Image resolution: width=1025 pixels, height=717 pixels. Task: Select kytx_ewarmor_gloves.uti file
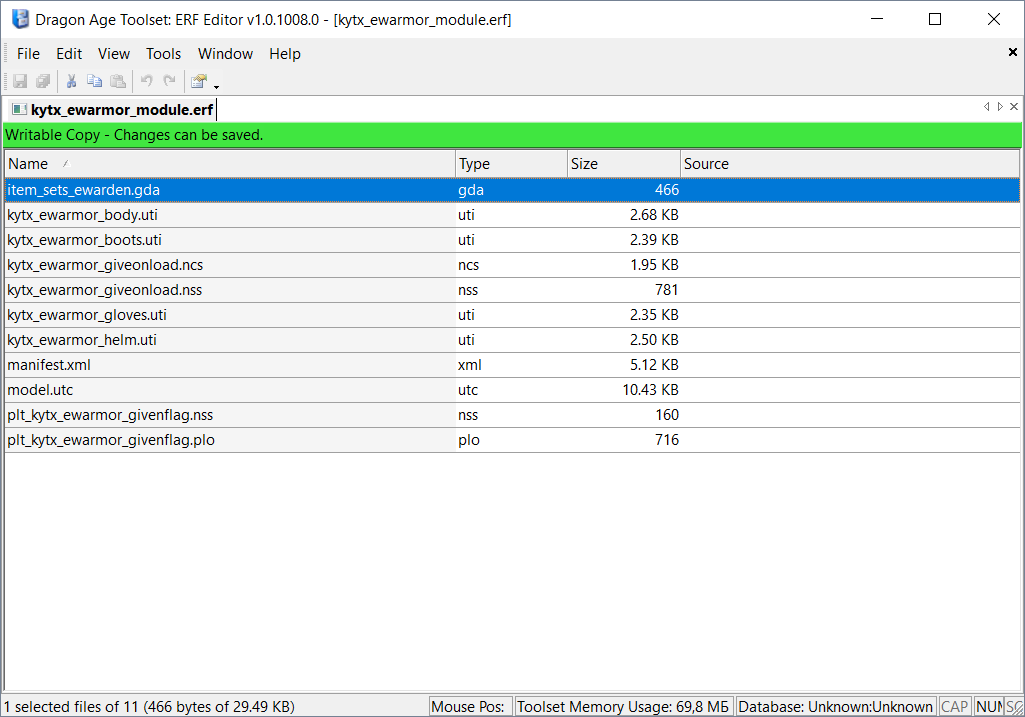coord(512,315)
